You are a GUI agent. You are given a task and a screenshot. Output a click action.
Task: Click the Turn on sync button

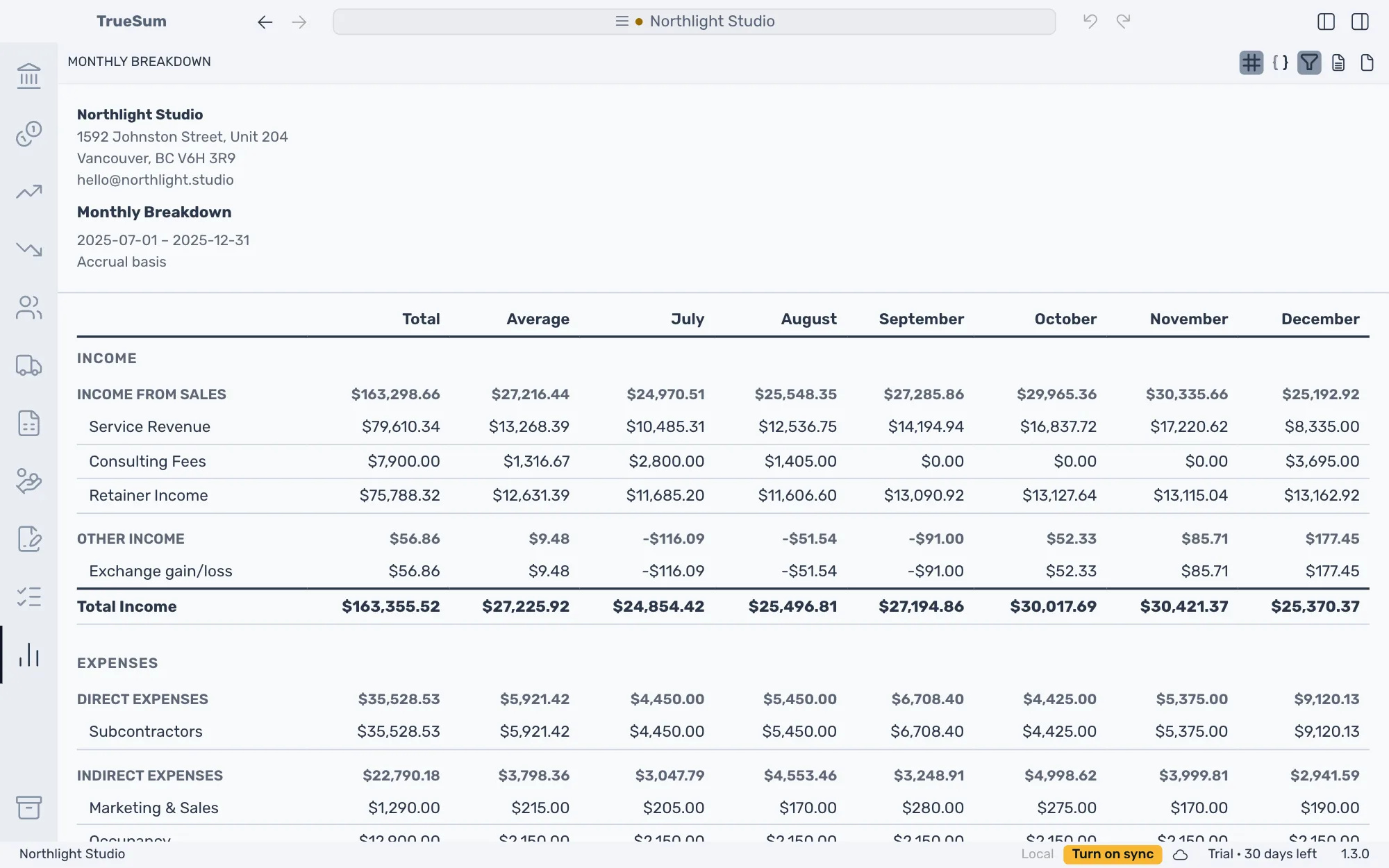pyautogui.click(x=1112, y=854)
